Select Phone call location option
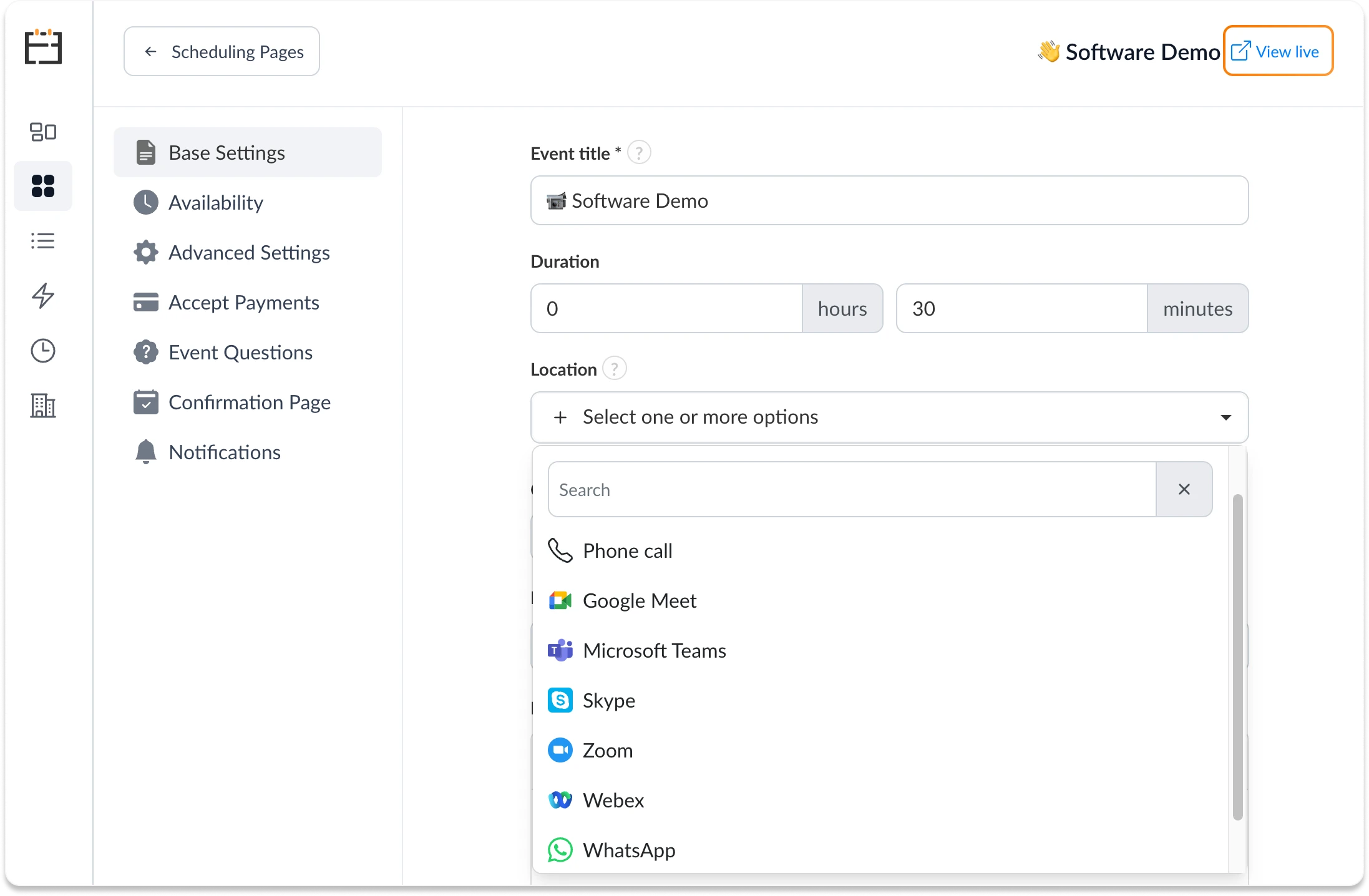 627,550
